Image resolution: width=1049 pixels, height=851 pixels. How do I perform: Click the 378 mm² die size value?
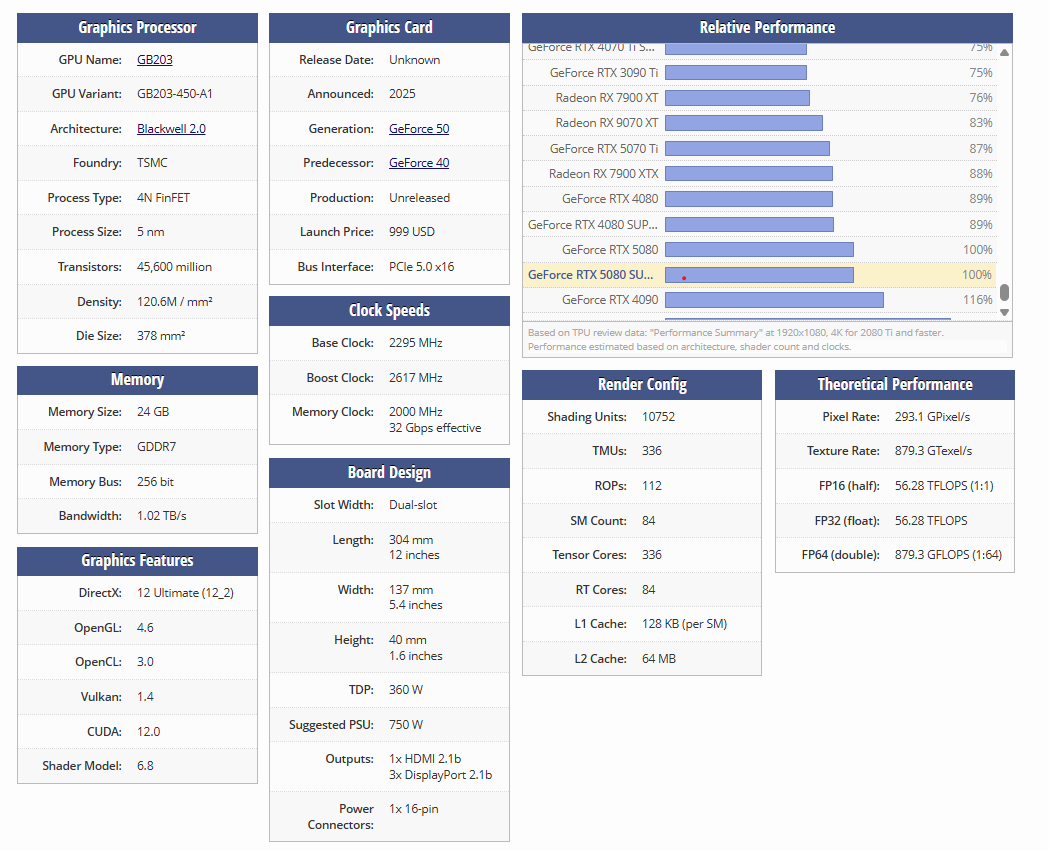(x=161, y=336)
